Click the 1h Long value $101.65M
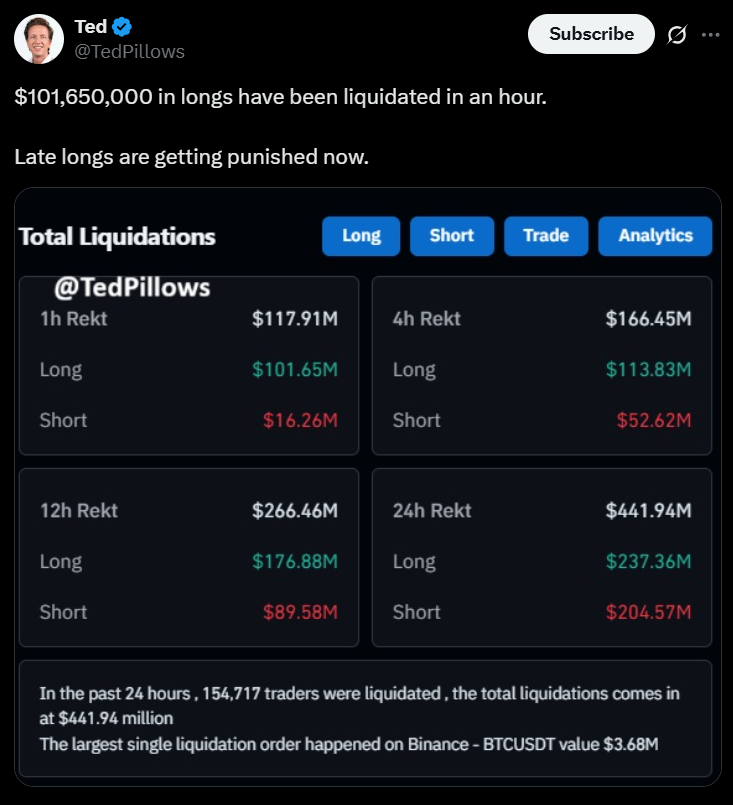Screen dimensions: 733x805 click(295, 370)
